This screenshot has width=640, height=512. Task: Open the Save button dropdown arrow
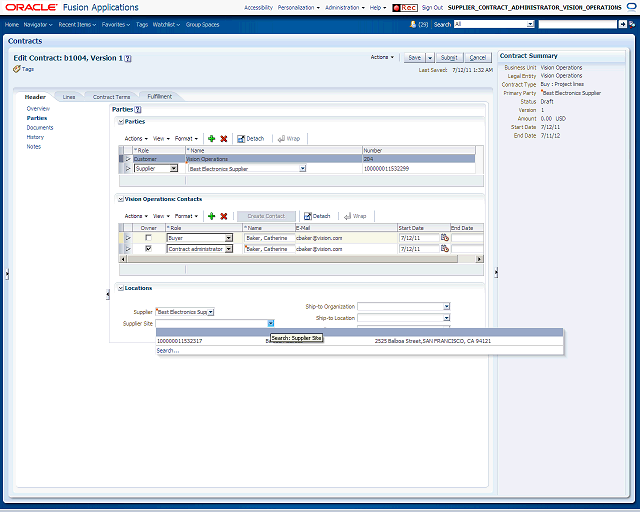(x=430, y=58)
